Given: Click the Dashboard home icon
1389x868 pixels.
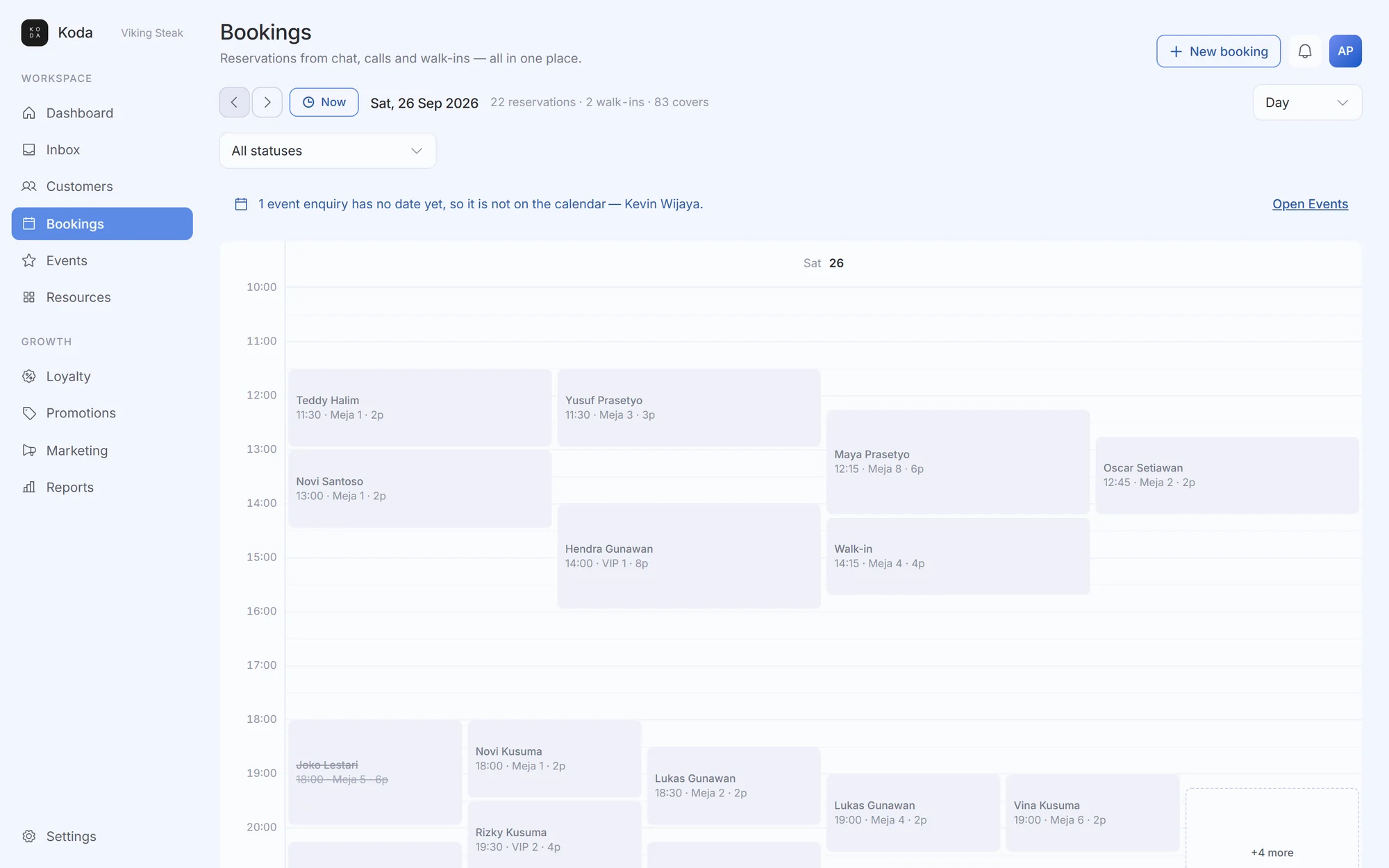Looking at the screenshot, I should 28,113.
